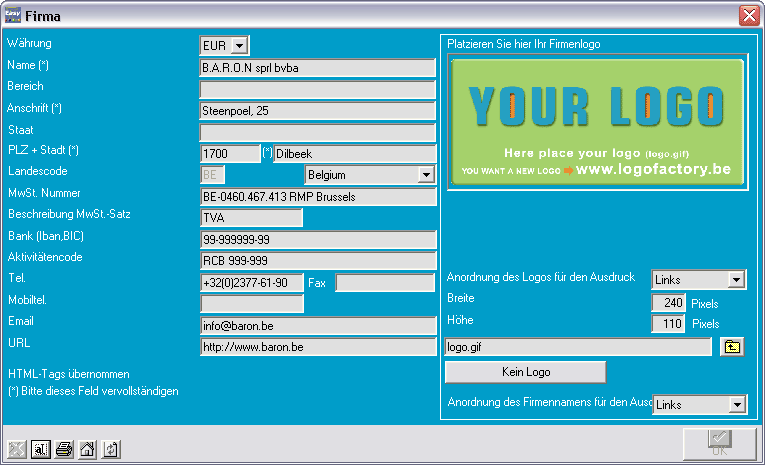Click the Höhe field 110

point(668,323)
